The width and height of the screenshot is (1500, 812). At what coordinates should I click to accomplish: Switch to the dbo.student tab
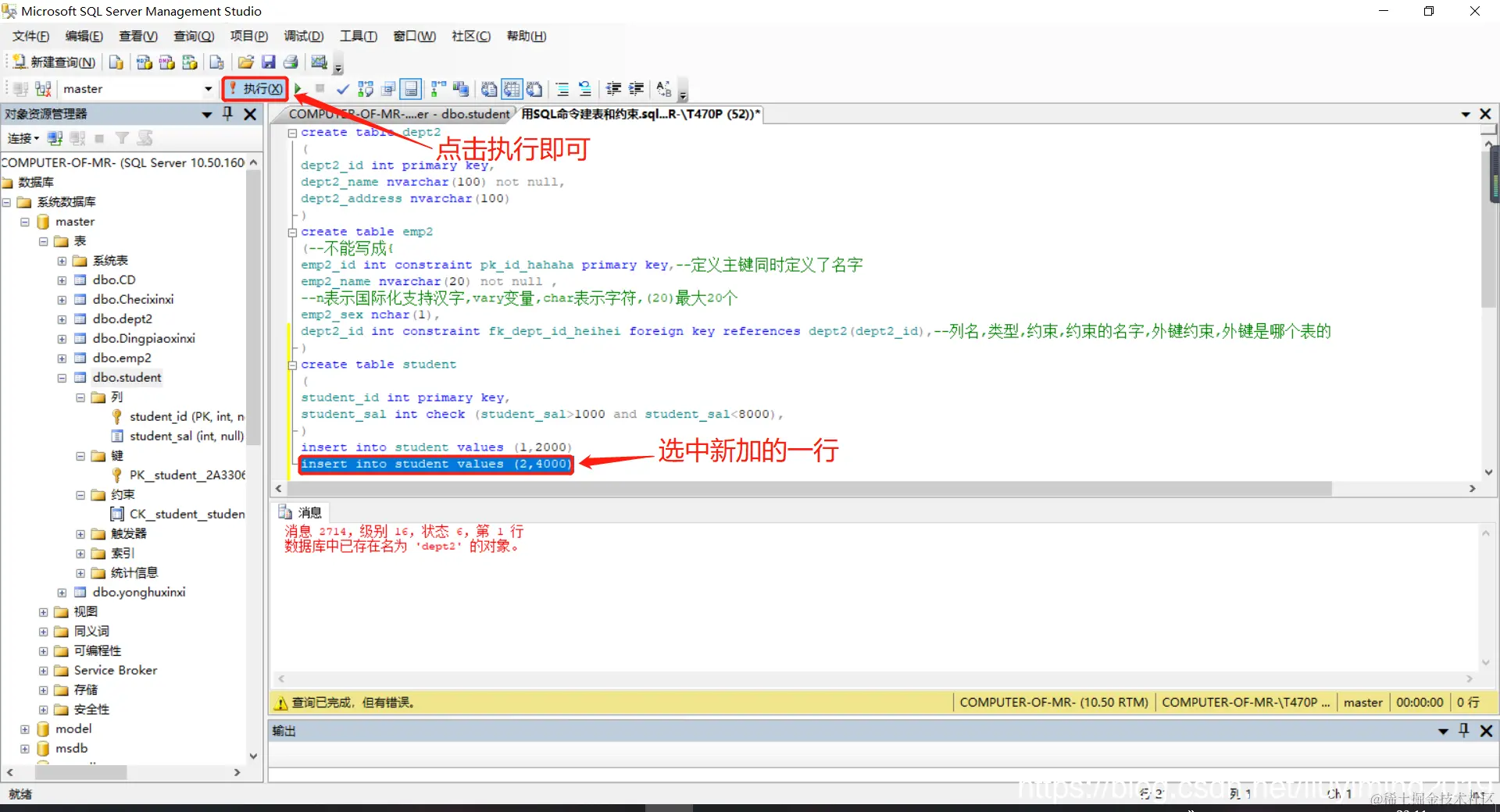(398, 114)
